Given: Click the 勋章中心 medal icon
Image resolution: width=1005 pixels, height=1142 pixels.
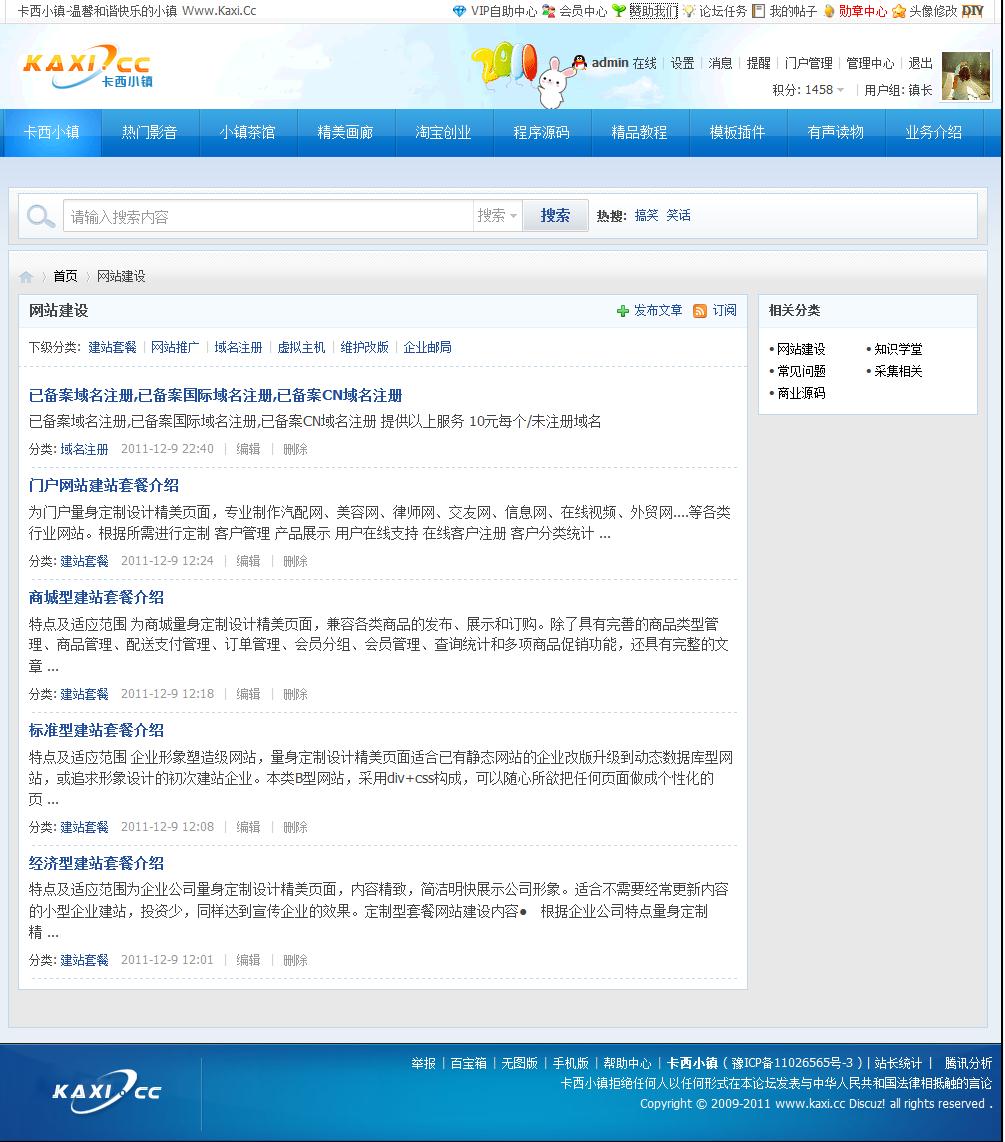Looking at the screenshot, I should point(829,11).
